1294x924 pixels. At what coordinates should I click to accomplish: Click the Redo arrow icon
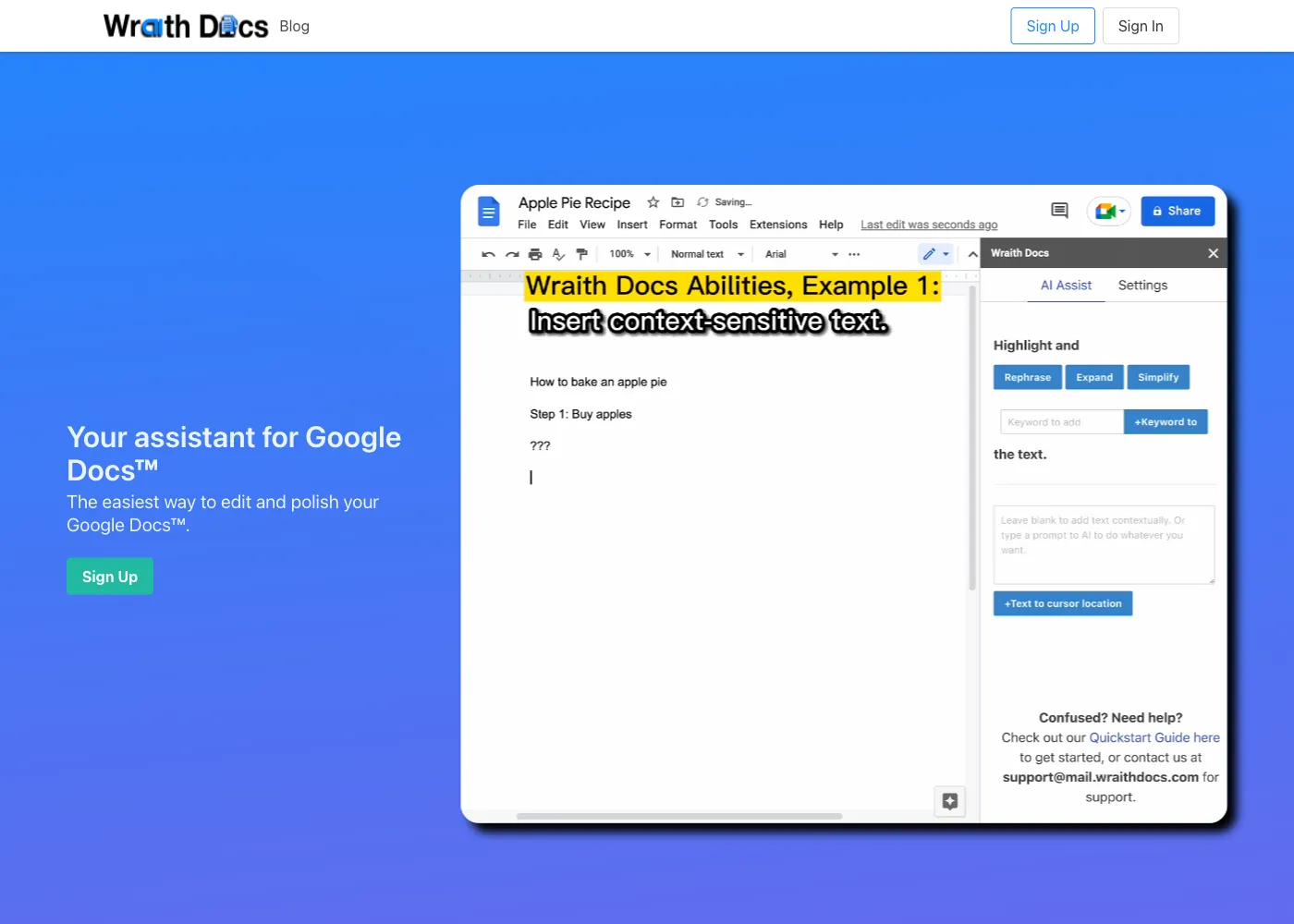point(512,254)
